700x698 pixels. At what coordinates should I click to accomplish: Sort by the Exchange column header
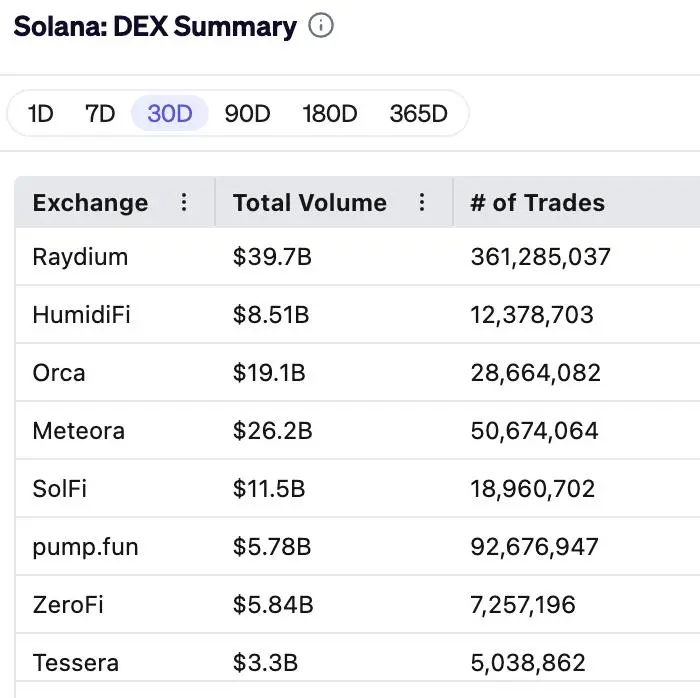click(x=90, y=203)
